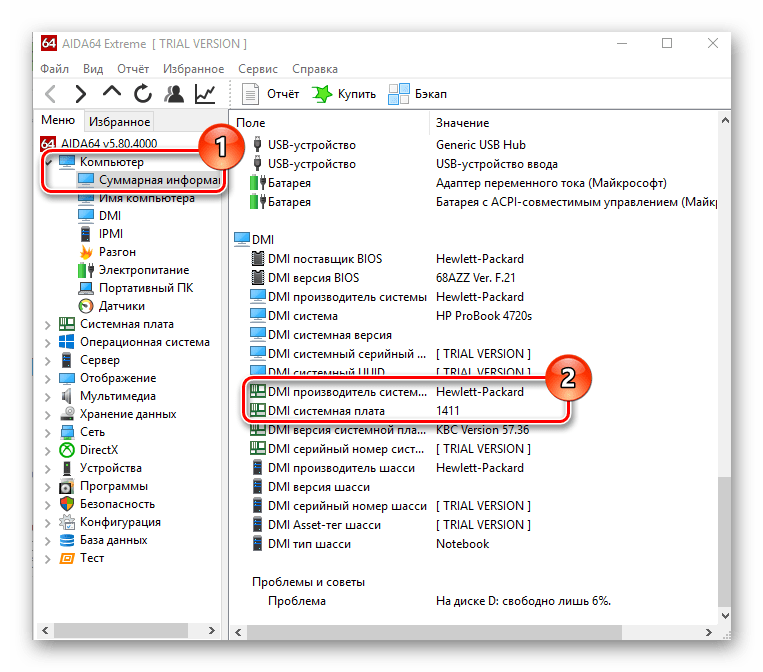Open the graph chart toolbar icon
The height and width of the screenshot is (672, 763).
[x=205, y=93]
